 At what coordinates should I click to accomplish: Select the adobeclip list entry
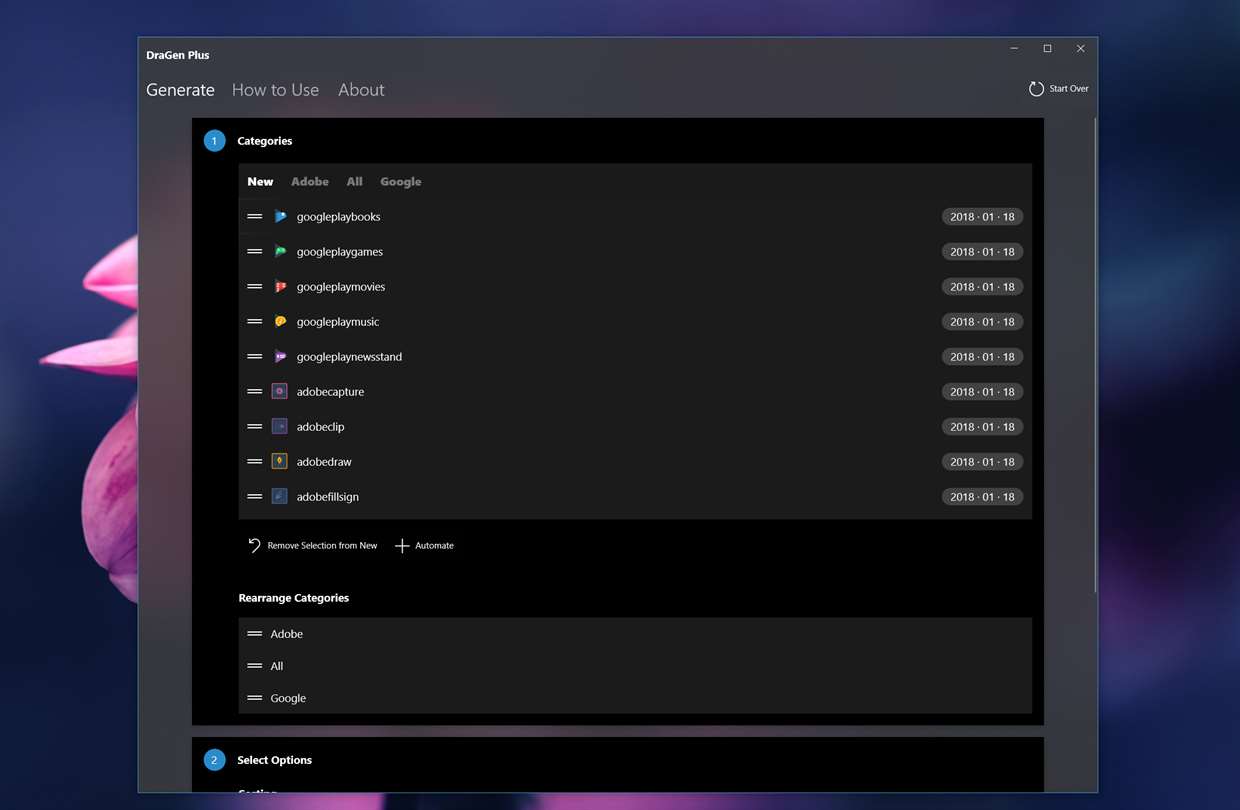click(x=635, y=427)
